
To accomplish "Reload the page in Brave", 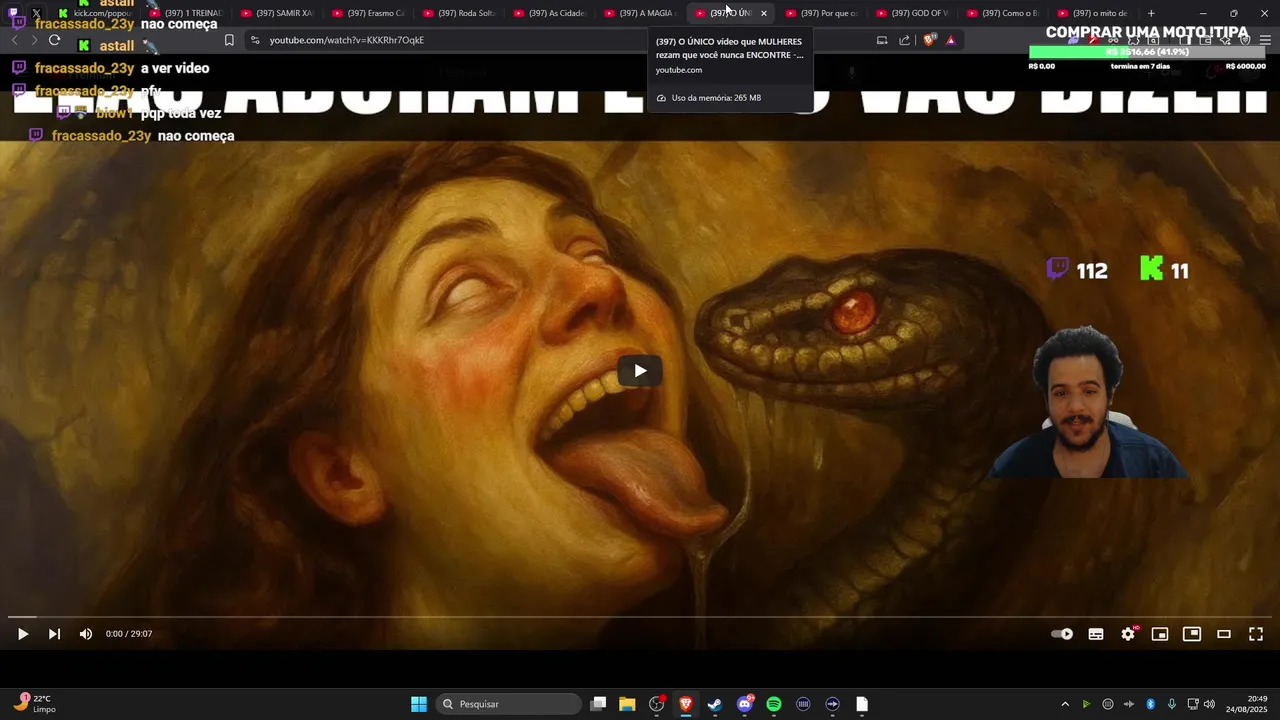I will (54, 40).
